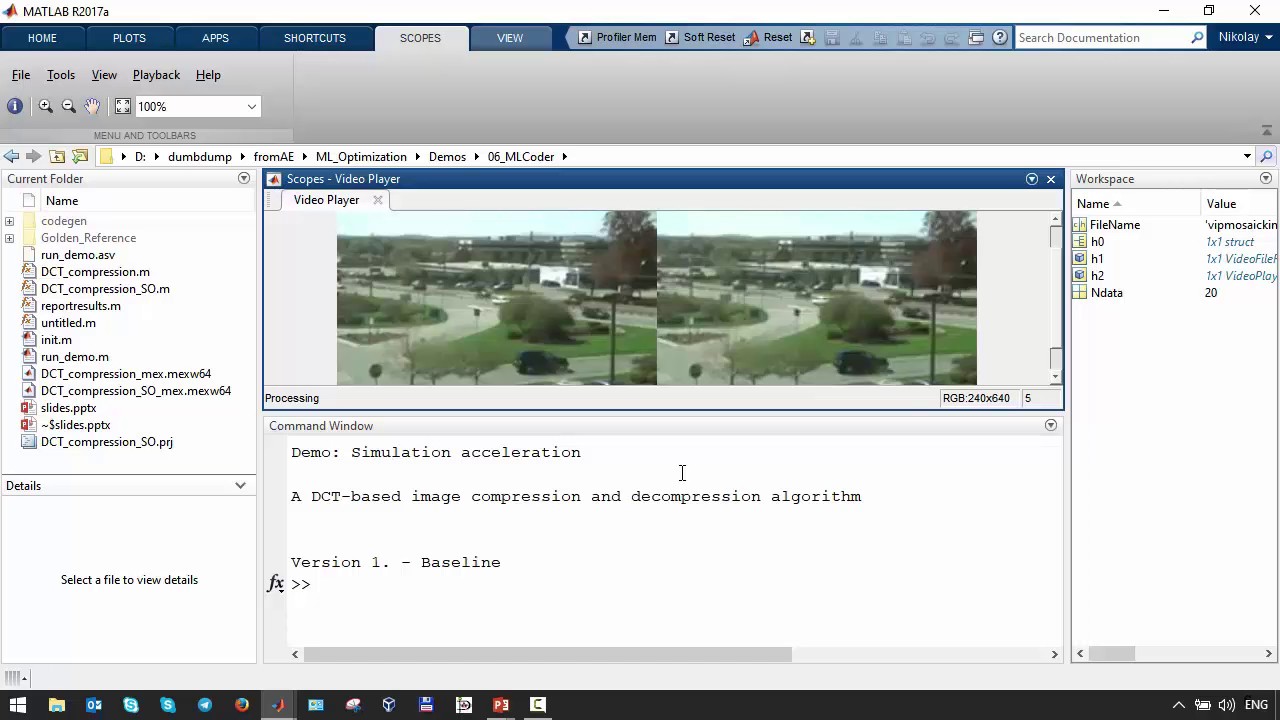This screenshot has height=720, width=1280.
Task: Open Video Player window actions menu
Action: [1032, 179]
